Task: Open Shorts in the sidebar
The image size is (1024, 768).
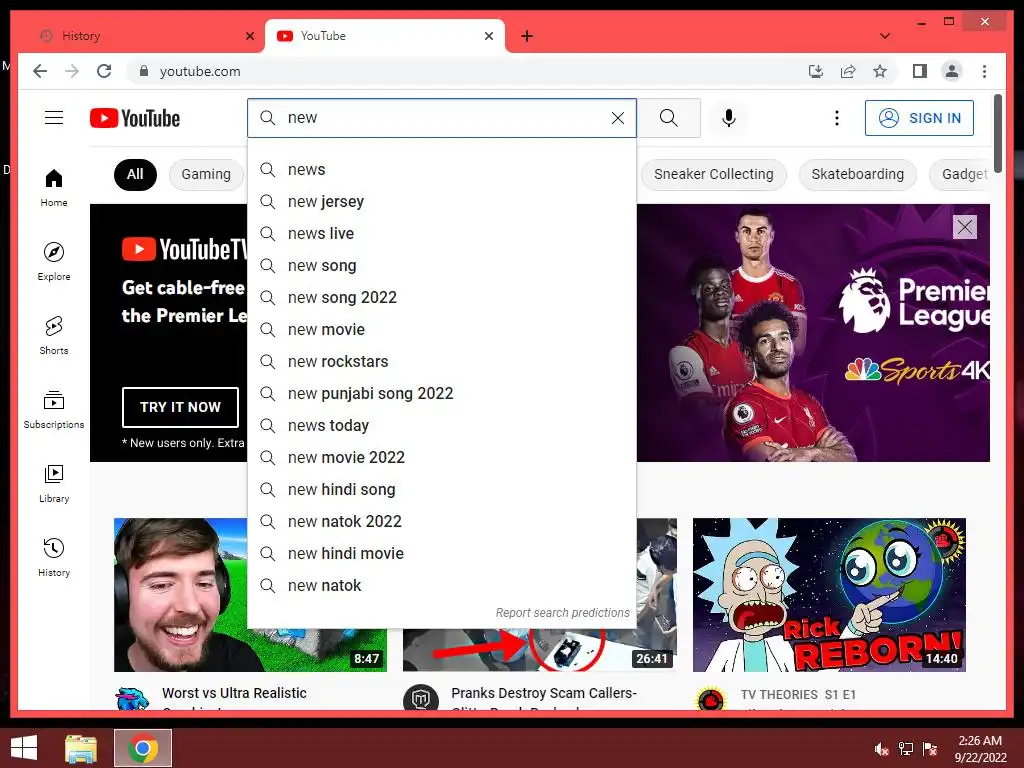Action: click(54, 336)
